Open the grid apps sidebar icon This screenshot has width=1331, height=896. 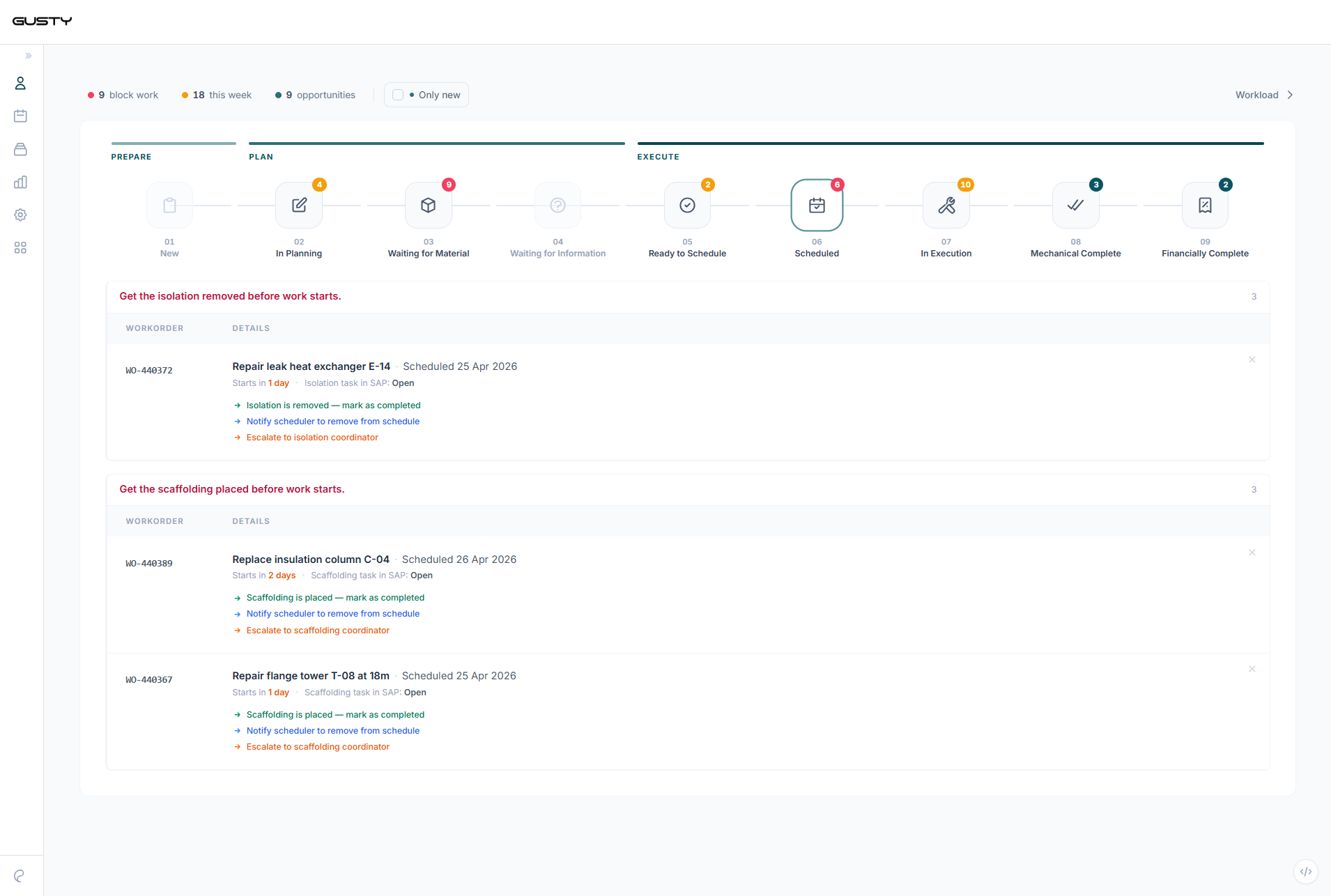coord(20,247)
